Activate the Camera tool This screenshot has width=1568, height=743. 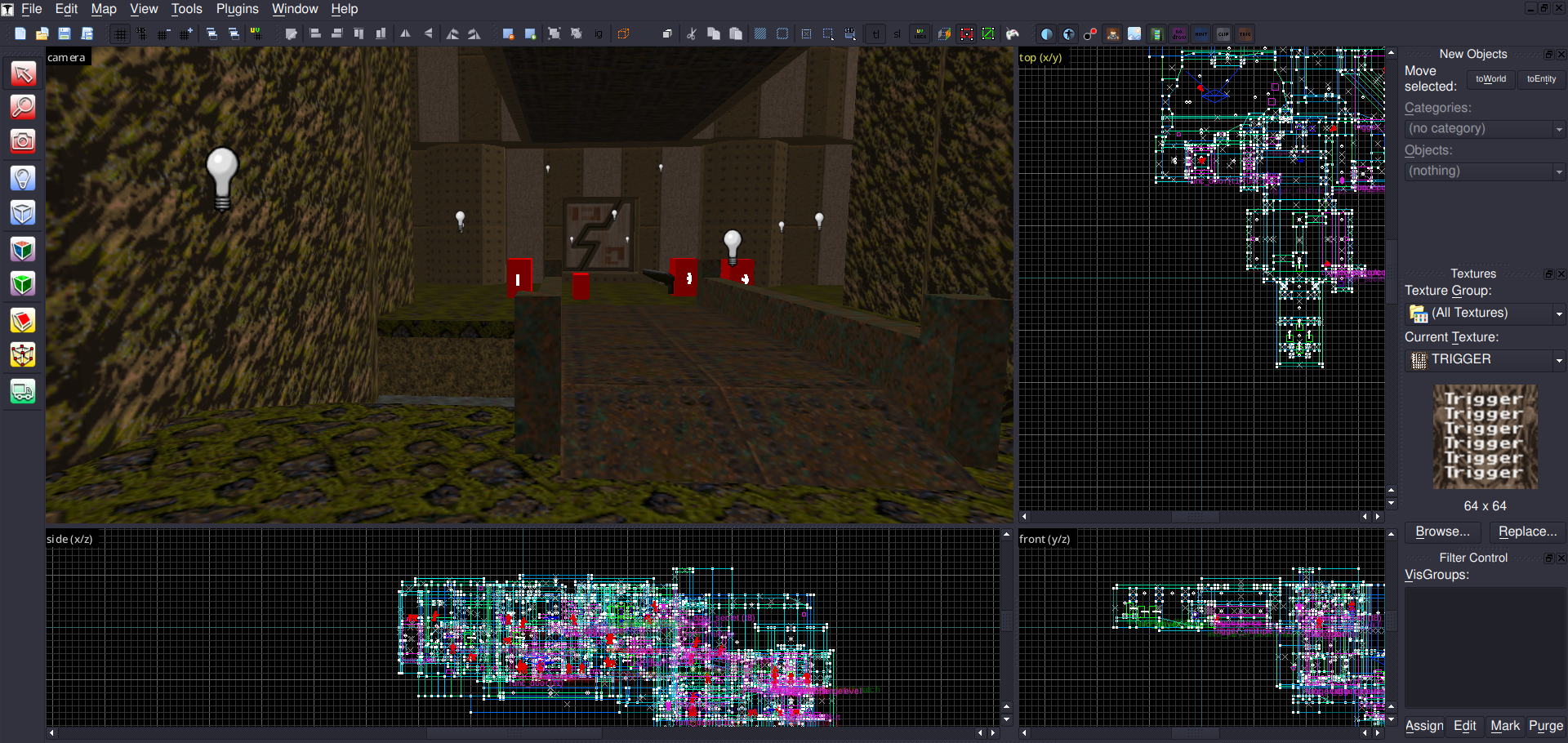(23, 141)
